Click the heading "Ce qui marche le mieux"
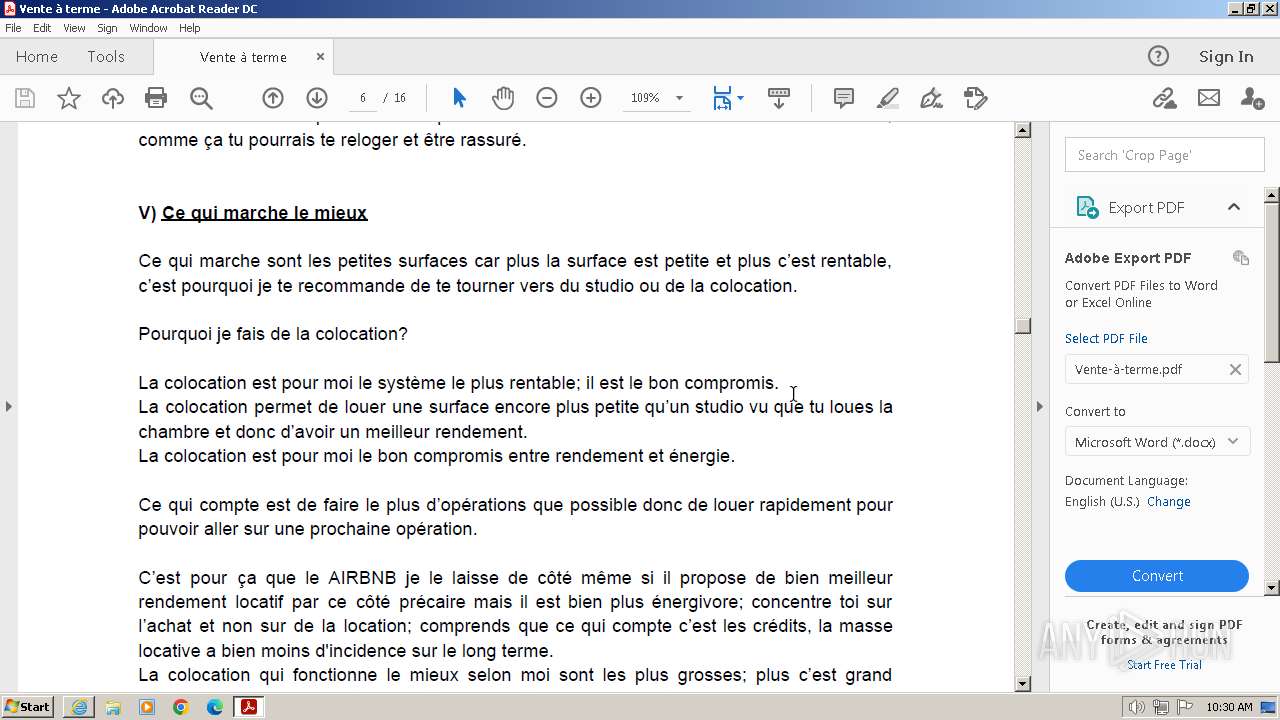The width and height of the screenshot is (1280, 720). (264, 213)
